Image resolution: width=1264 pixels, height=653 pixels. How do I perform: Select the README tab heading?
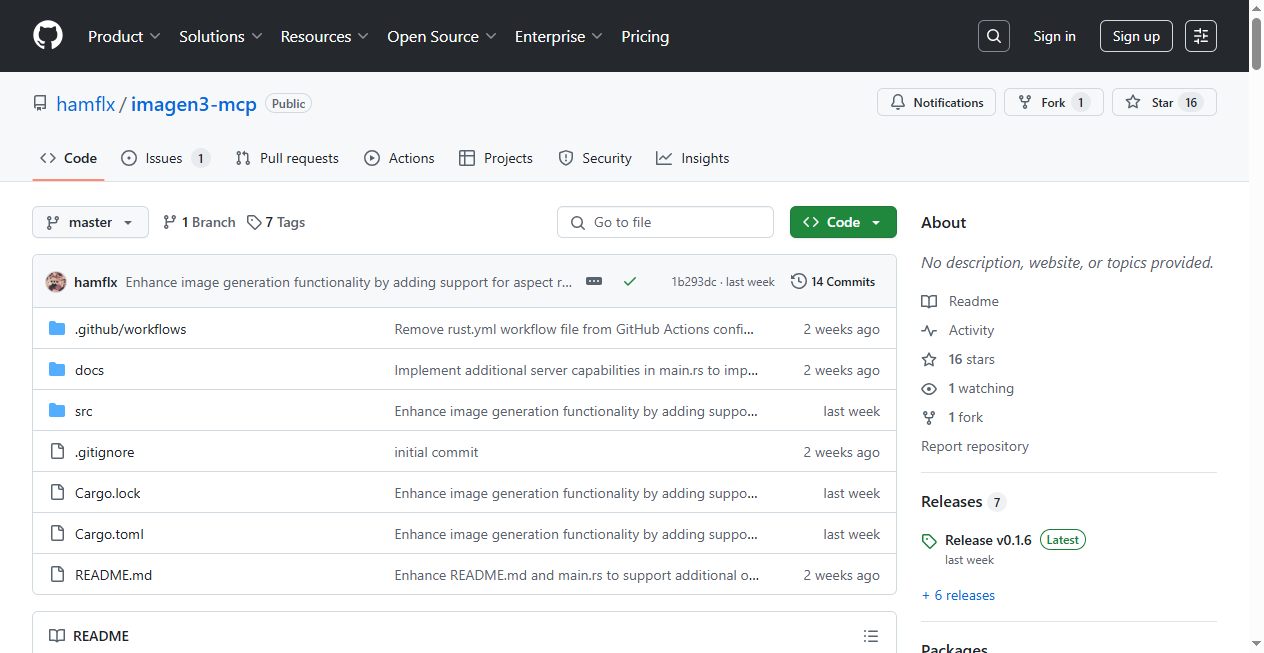point(89,636)
